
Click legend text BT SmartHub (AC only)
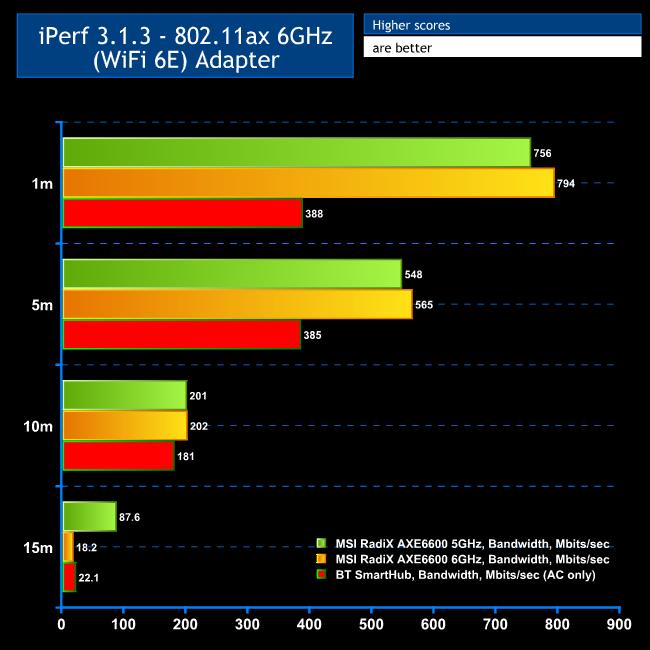point(466,575)
